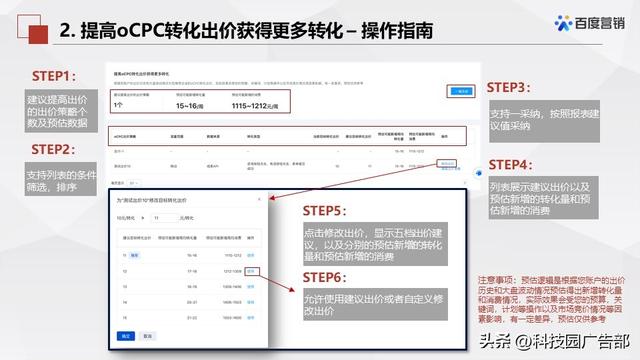
Task: Click the blue 确定 button in the dialog
Action: (126, 336)
